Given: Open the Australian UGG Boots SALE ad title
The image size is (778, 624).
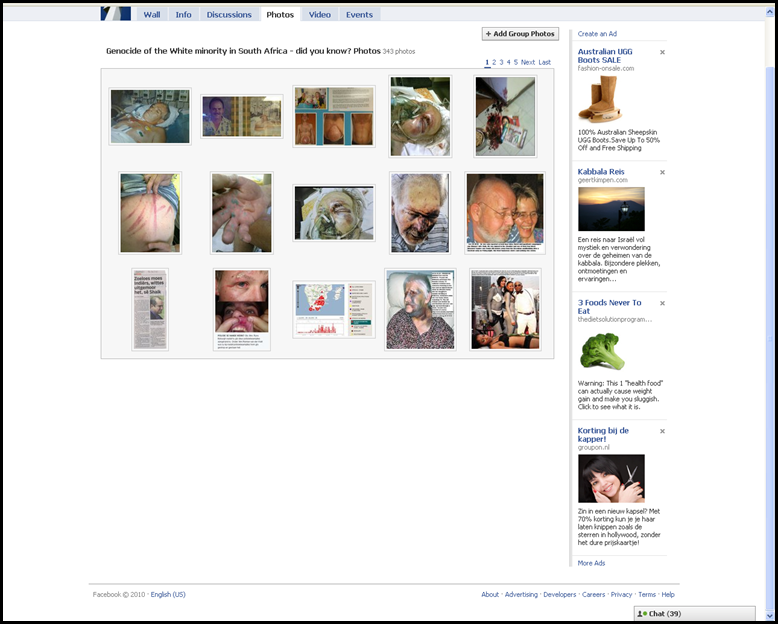Looking at the screenshot, I should pos(605,56).
